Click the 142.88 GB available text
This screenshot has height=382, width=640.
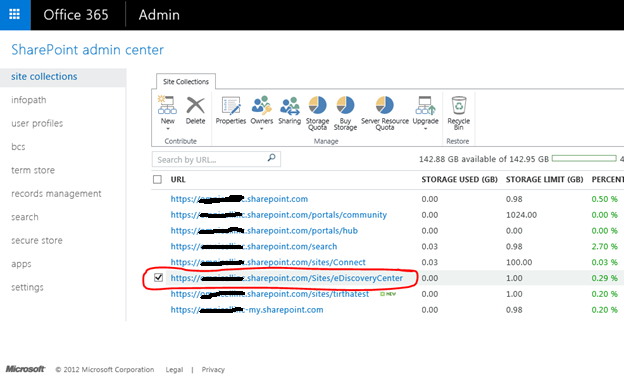point(484,159)
